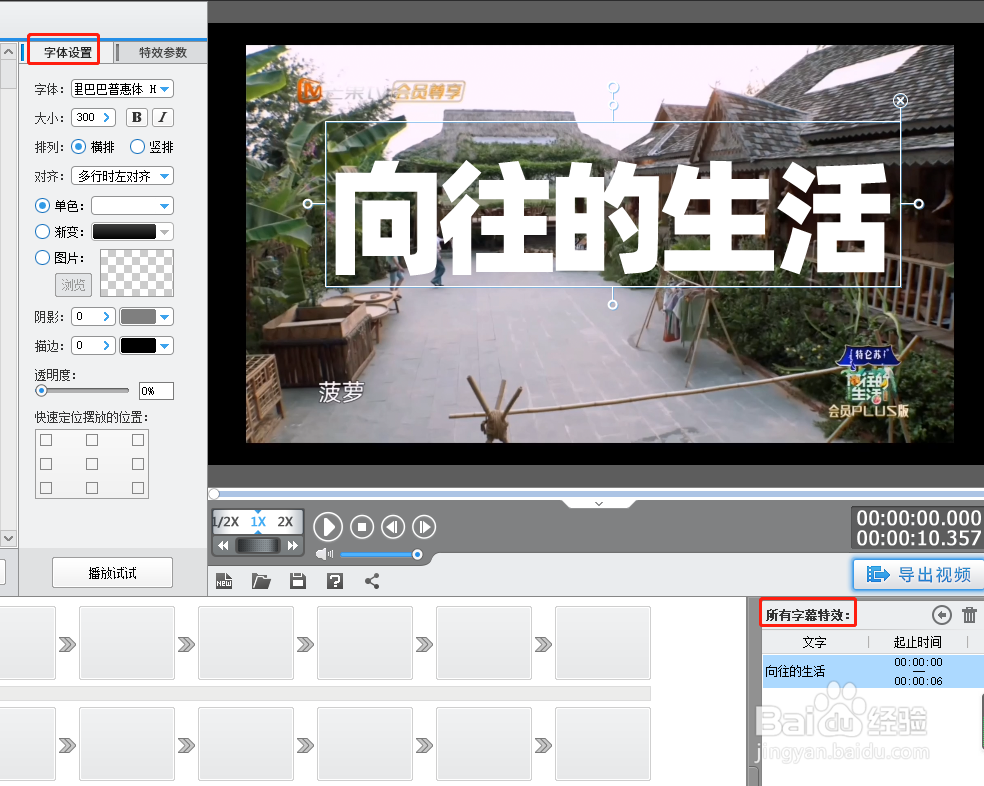Open the stroke color dropdown
The image size is (984, 786).
[164, 346]
